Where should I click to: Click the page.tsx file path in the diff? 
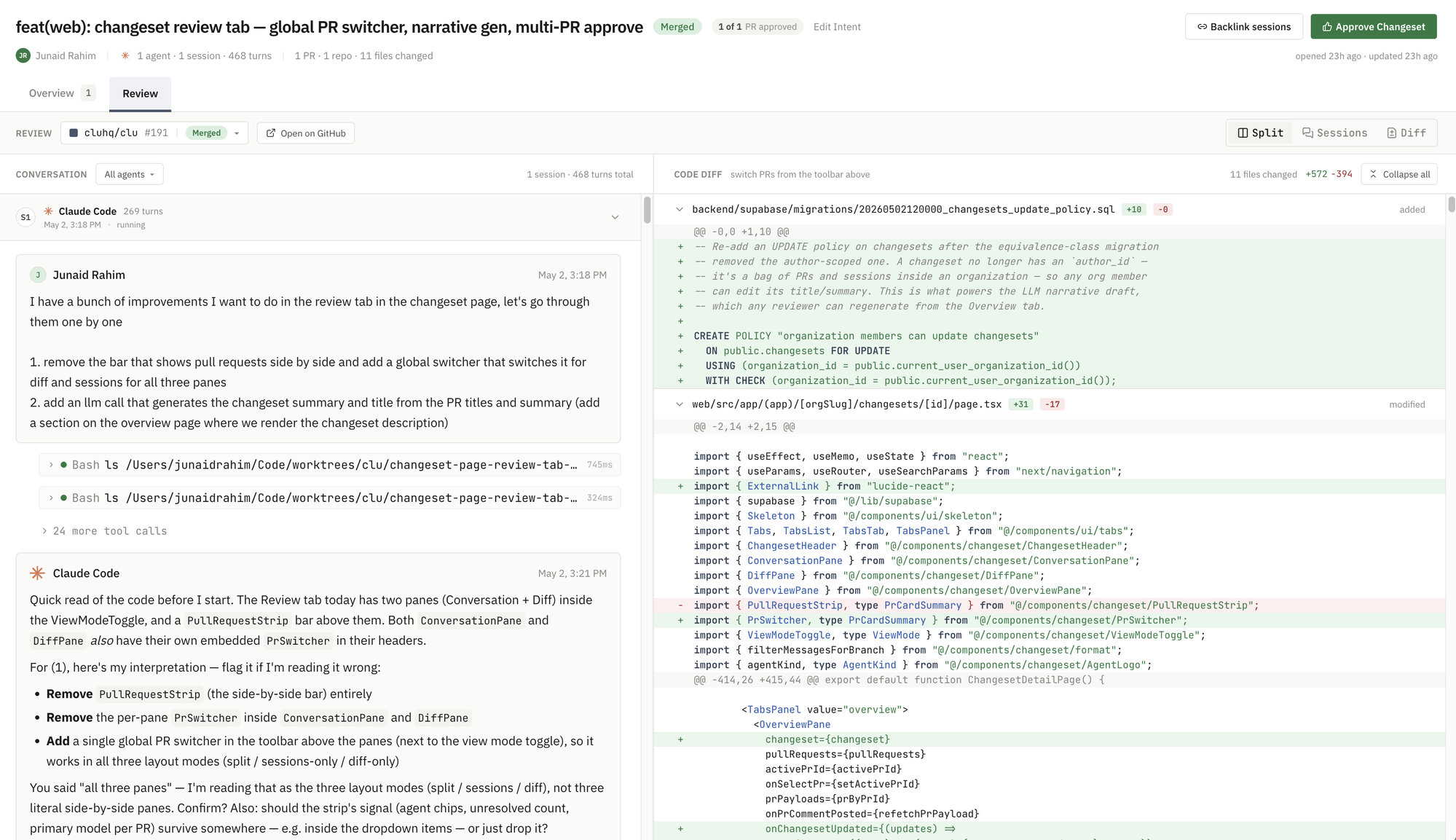846,404
